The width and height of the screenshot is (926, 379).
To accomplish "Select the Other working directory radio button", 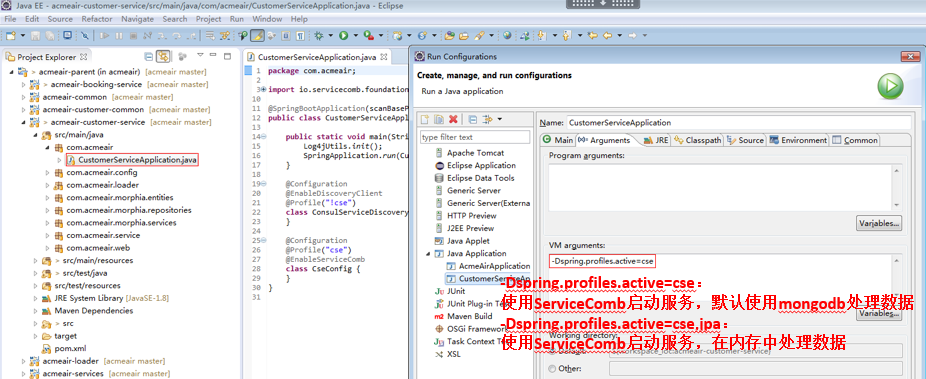I will (x=552, y=368).
